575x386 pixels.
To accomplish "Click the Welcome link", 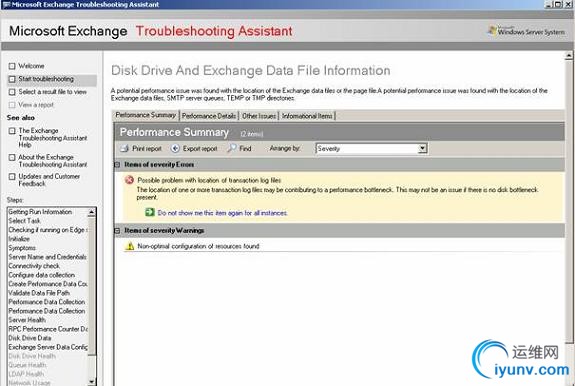I will [31, 66].
